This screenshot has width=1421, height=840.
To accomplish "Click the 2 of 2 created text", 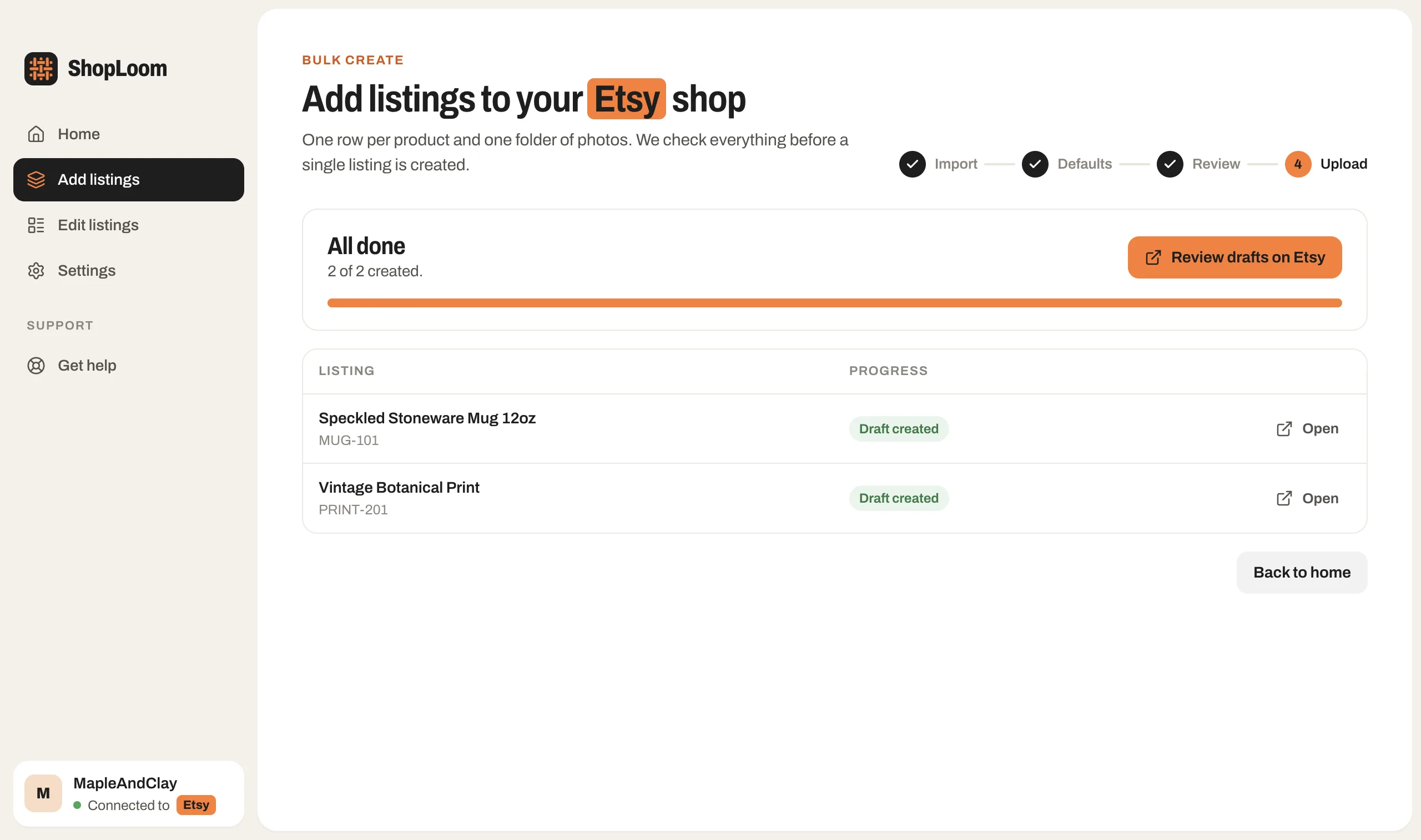I will pyautogui.click(x=375, y=271).
